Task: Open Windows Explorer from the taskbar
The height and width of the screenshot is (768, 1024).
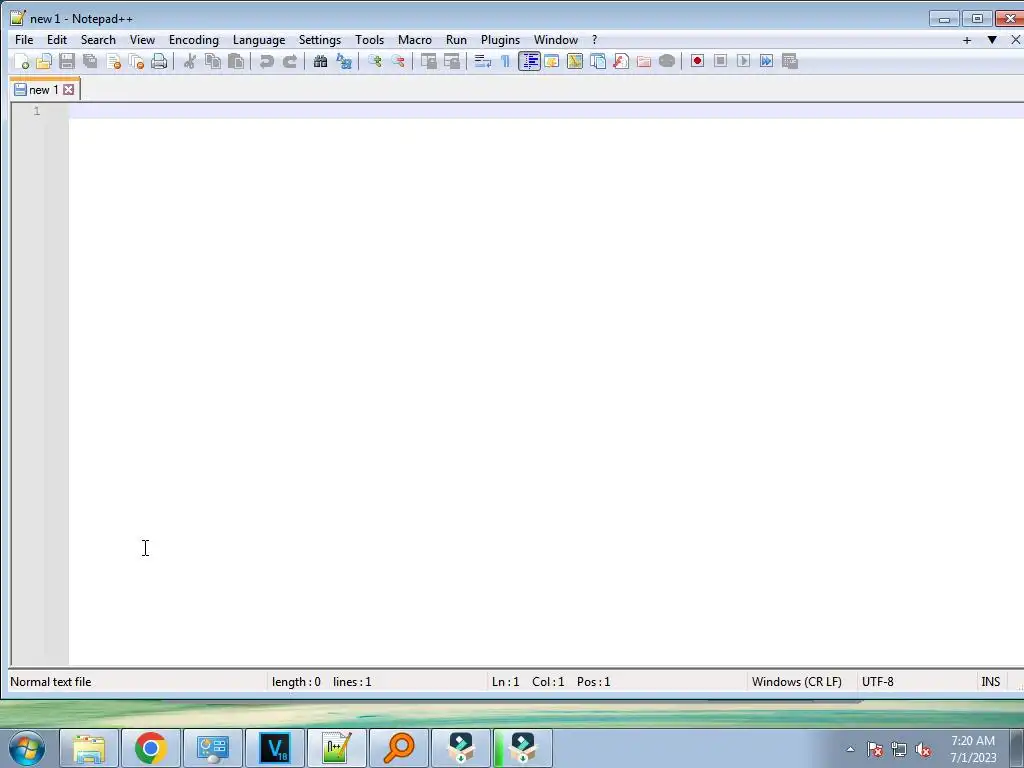Action: coord(89,748)
